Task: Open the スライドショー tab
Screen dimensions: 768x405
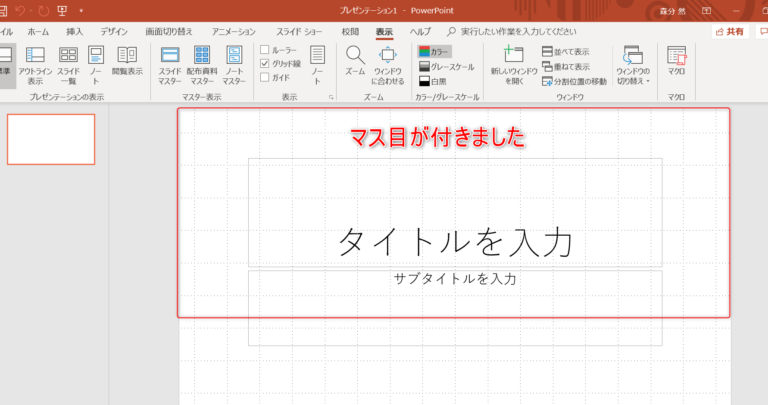Action: point(299,32)
